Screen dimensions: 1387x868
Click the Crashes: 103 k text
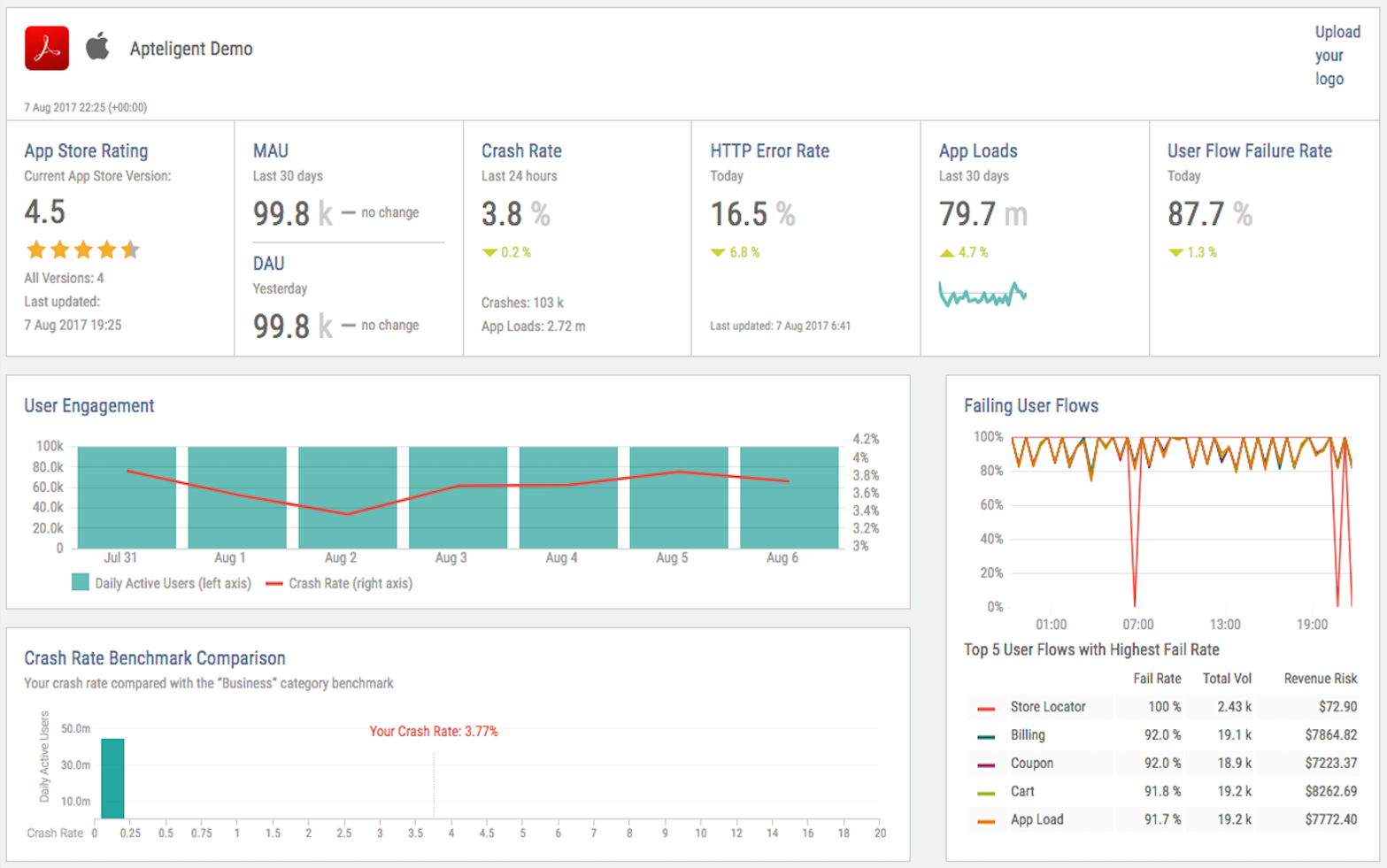522,303
